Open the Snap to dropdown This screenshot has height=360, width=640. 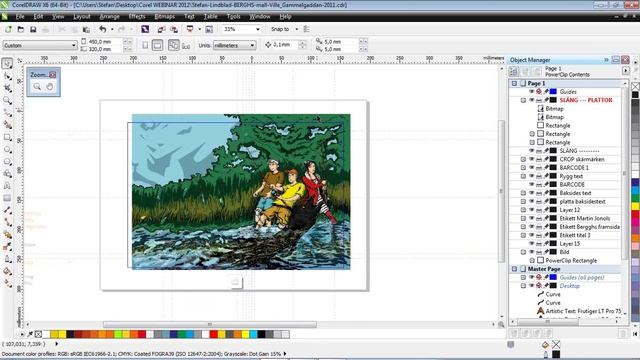click(x=296, y=29)
